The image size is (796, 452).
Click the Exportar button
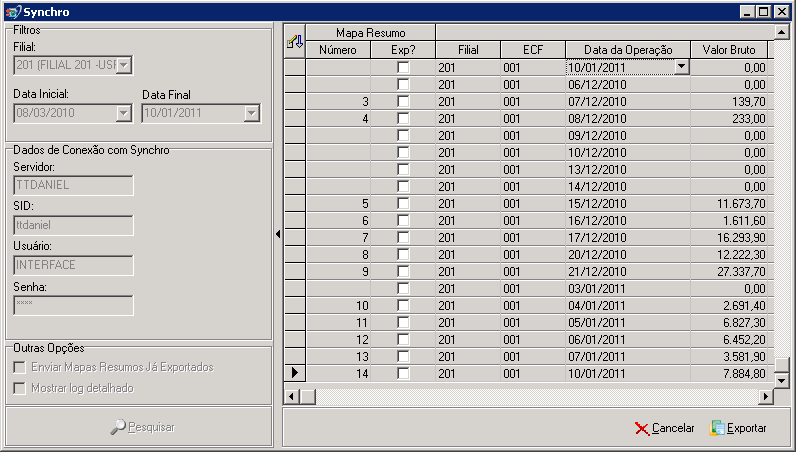click(x=738, y=428)
